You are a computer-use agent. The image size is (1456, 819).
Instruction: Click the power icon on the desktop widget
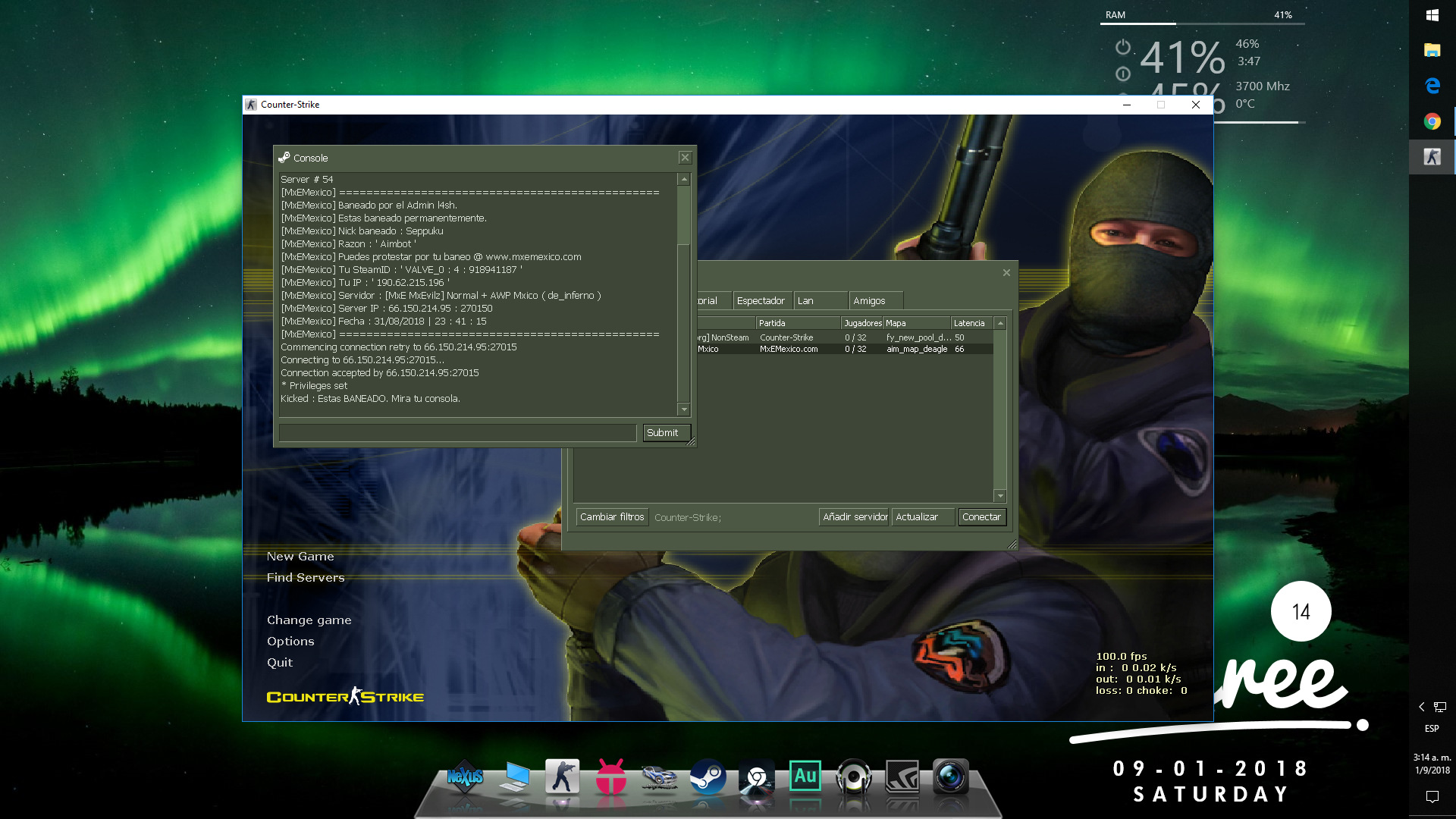pyautogui.click(x=1123, y=47)
